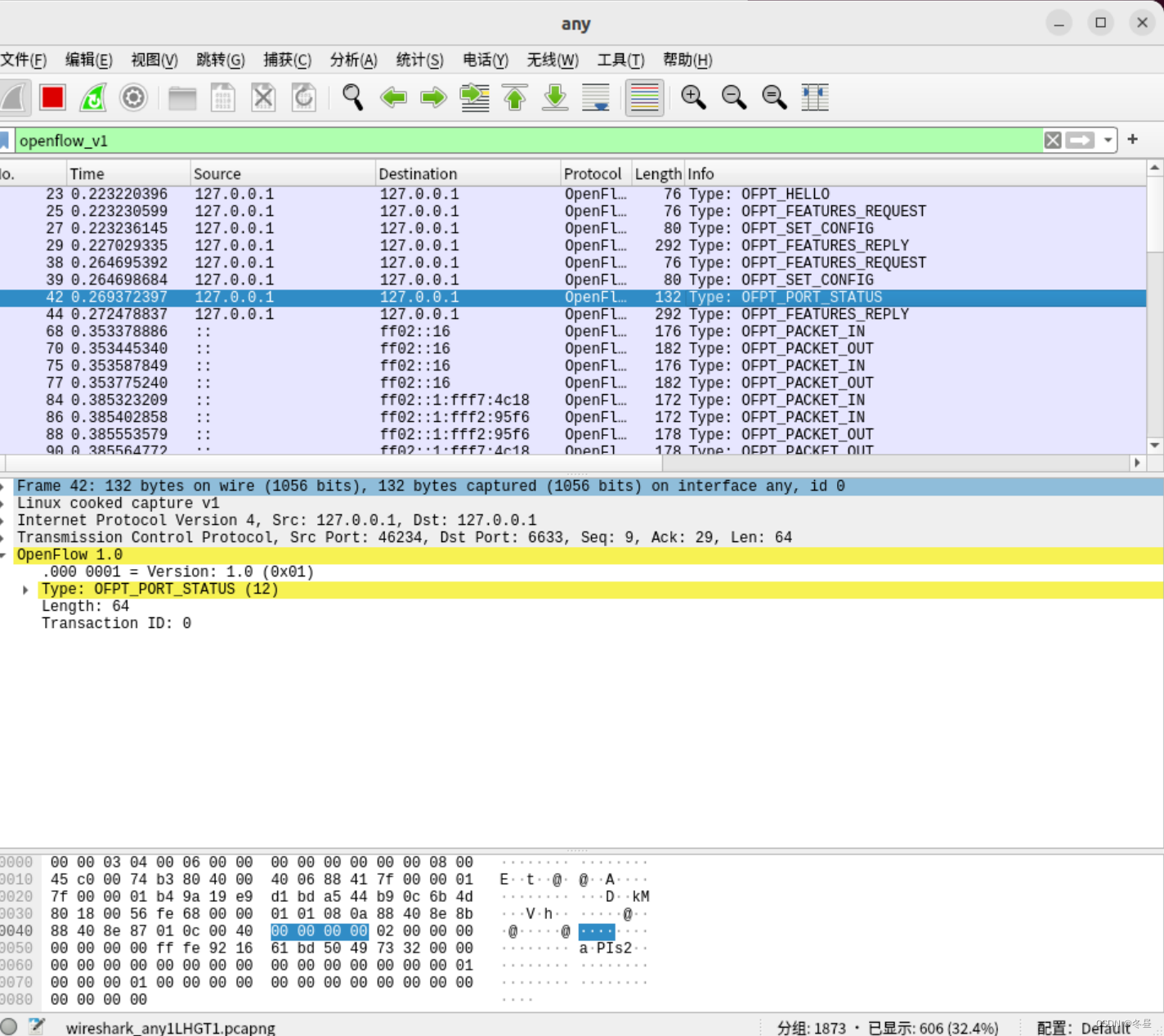Start capture with the shark fin icon
The height and width of the screenshot is (1036, 1164).
click(15, 97)
